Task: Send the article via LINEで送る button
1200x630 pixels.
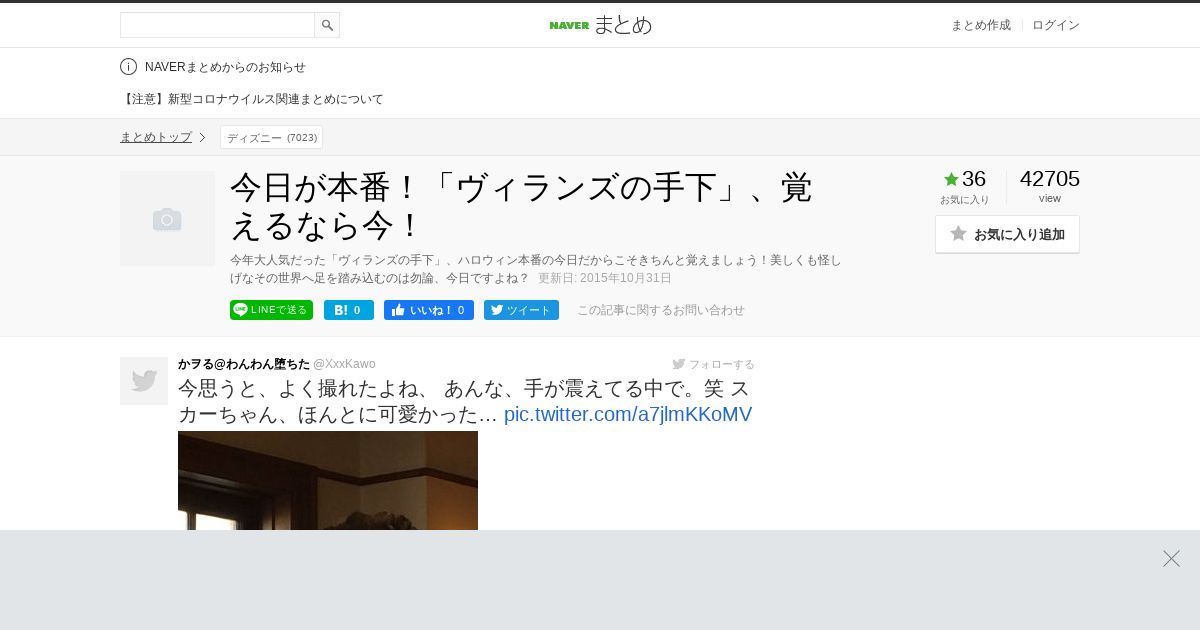Action: pos(271,310)
